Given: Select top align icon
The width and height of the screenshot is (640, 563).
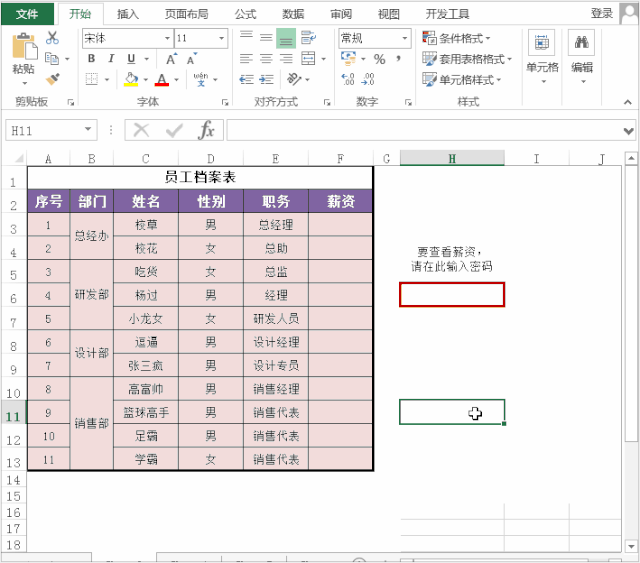Looking at the screenshot, I should (246, 38).
